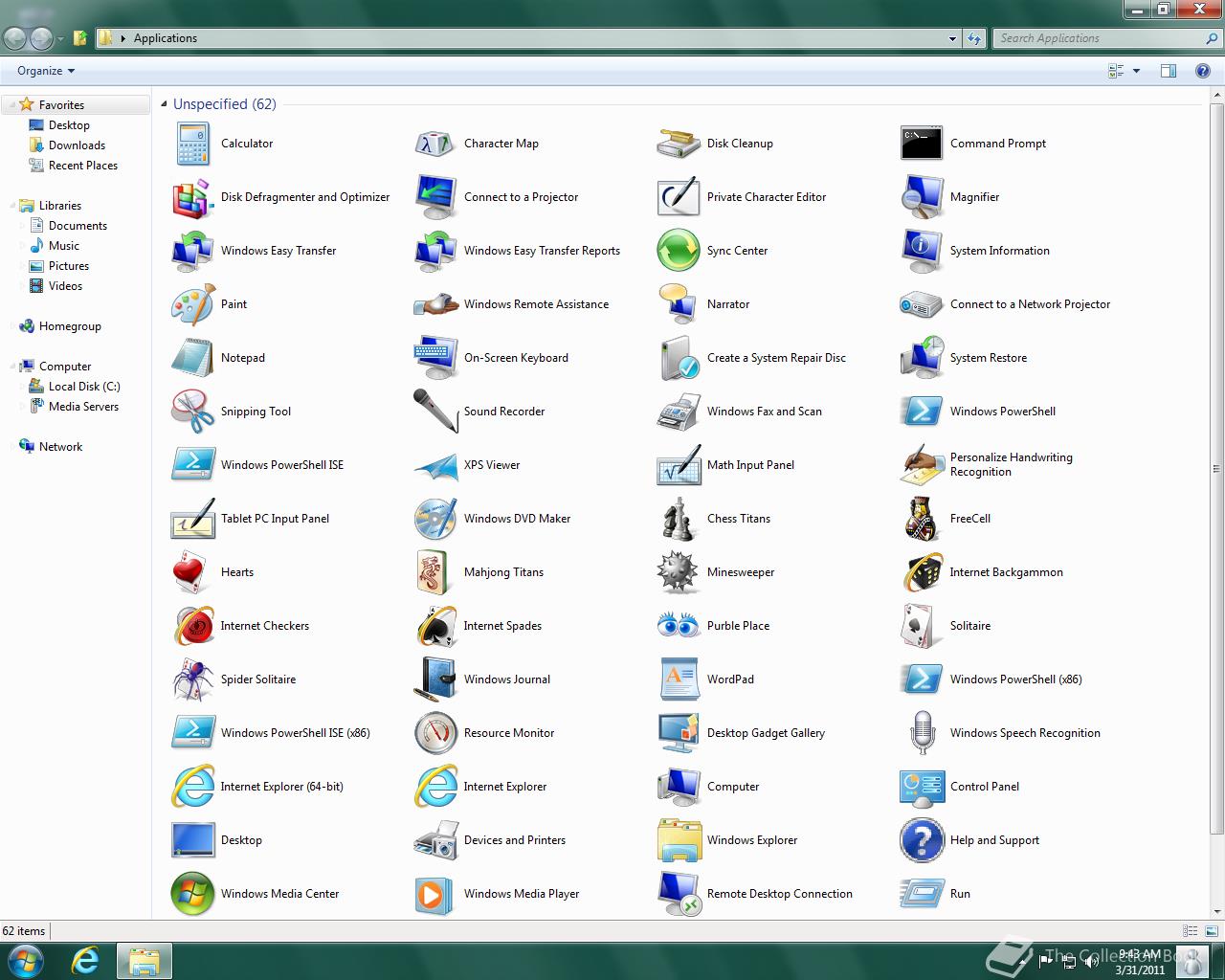Launch Character Map icon

(436, 144)
